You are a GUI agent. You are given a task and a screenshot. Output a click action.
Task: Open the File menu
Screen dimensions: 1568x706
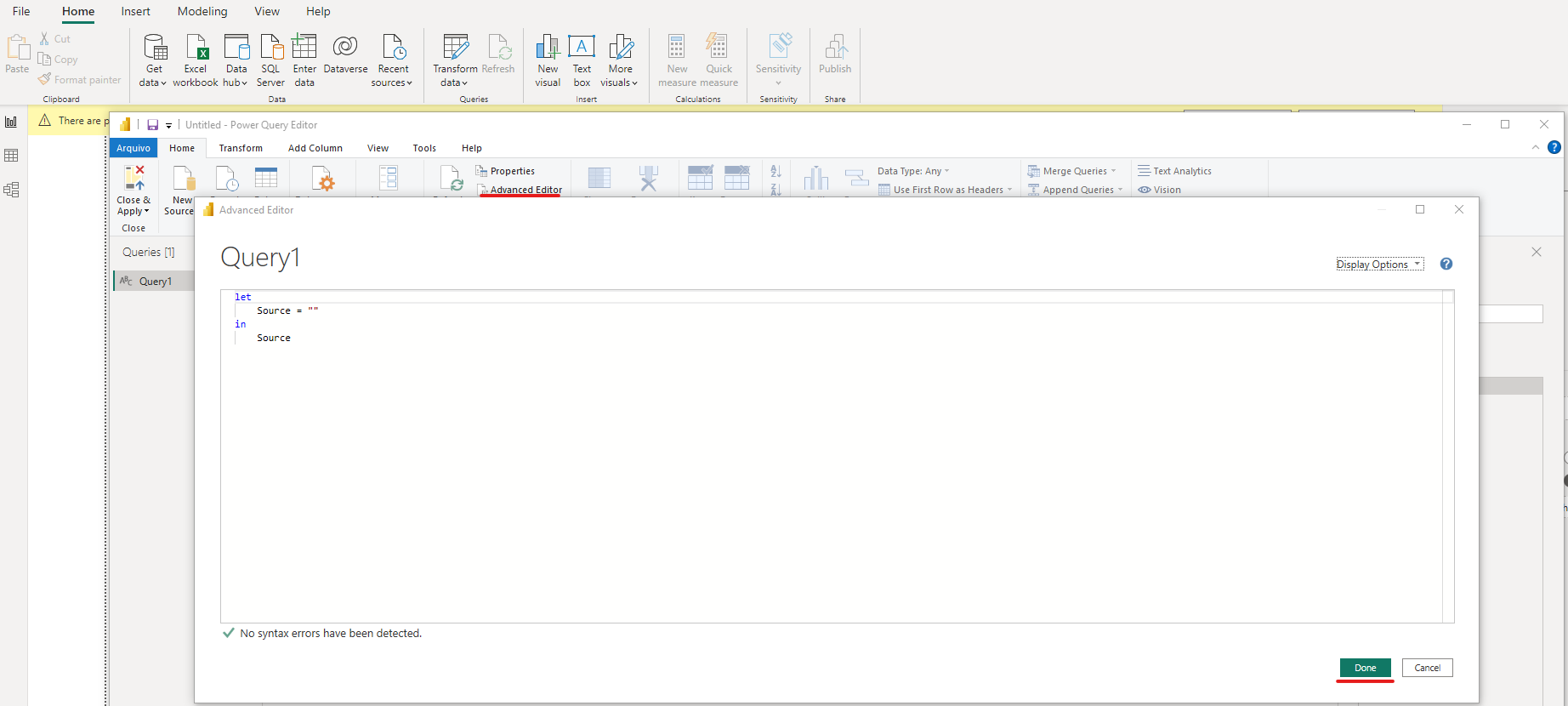click(x=21, y=11)
